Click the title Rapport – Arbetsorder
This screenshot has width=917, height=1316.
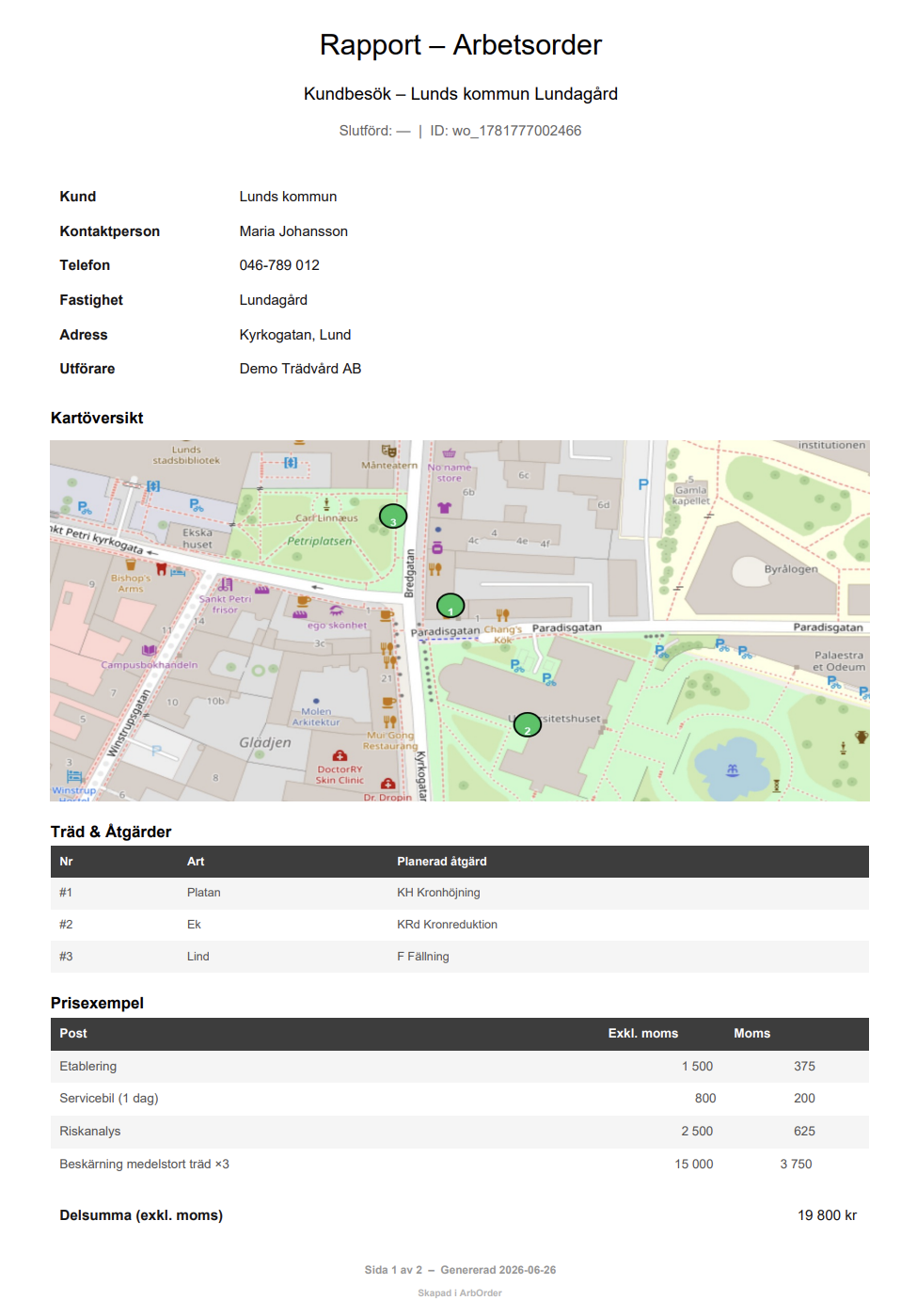(x=461, y=44)
